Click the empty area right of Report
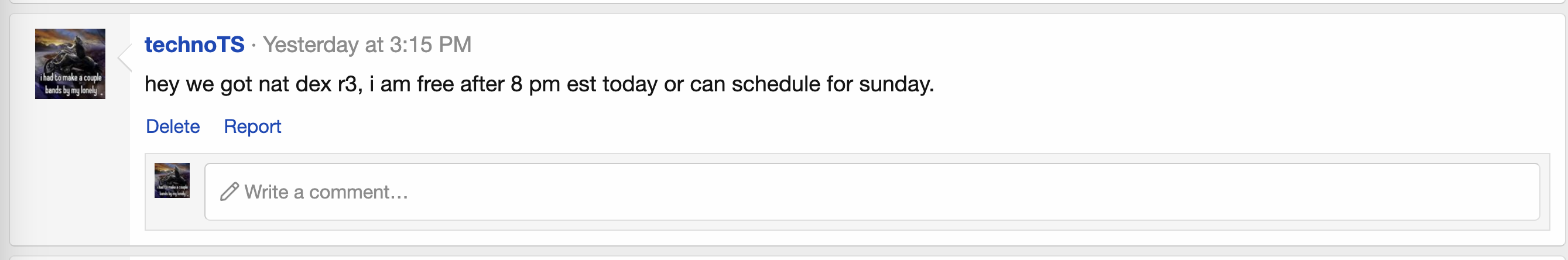The image size is (1568, 260). [x=731, y=126]
